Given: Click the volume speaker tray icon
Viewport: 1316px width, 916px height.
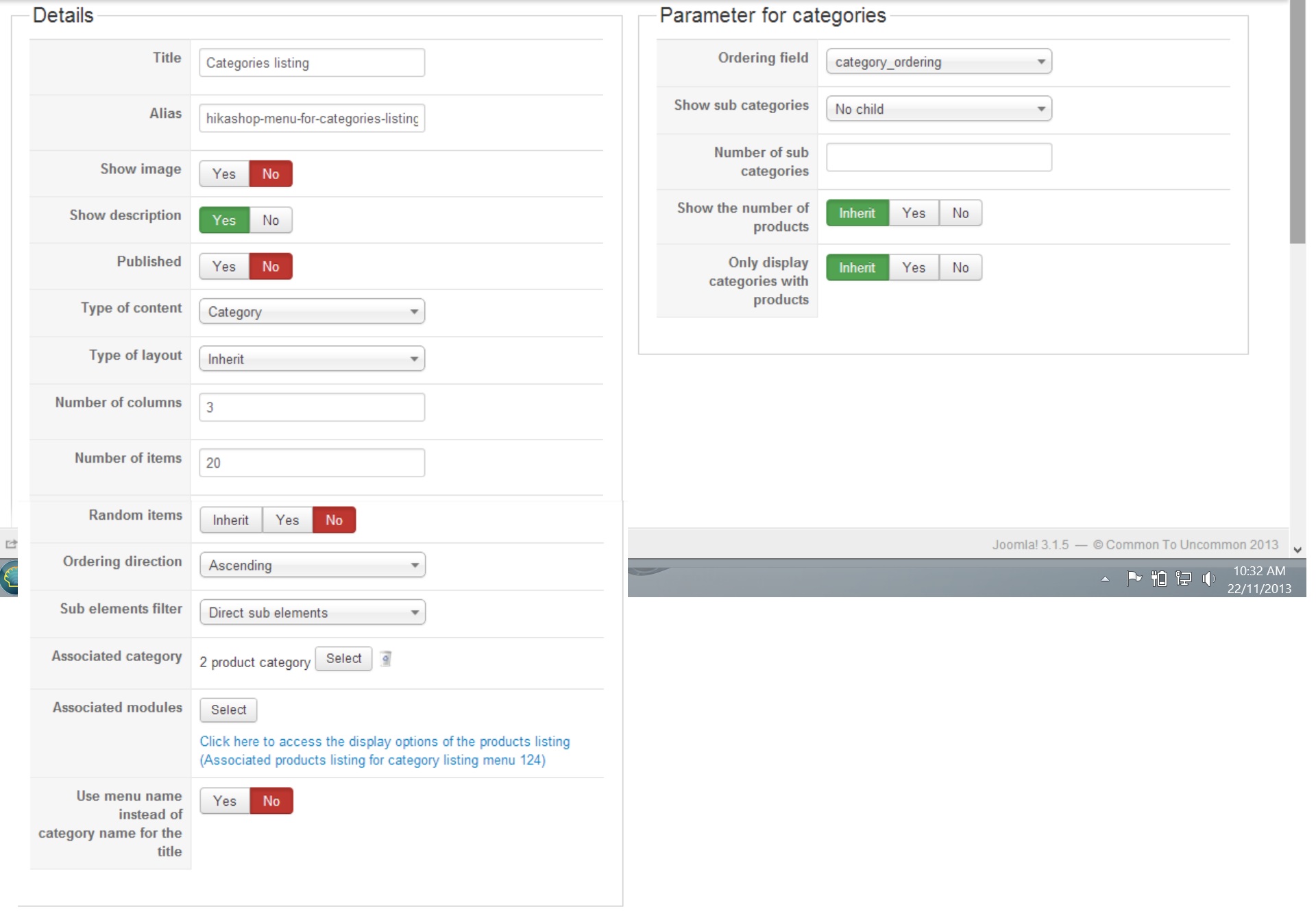Looking at the screenshot, I should click(1208, 579).
